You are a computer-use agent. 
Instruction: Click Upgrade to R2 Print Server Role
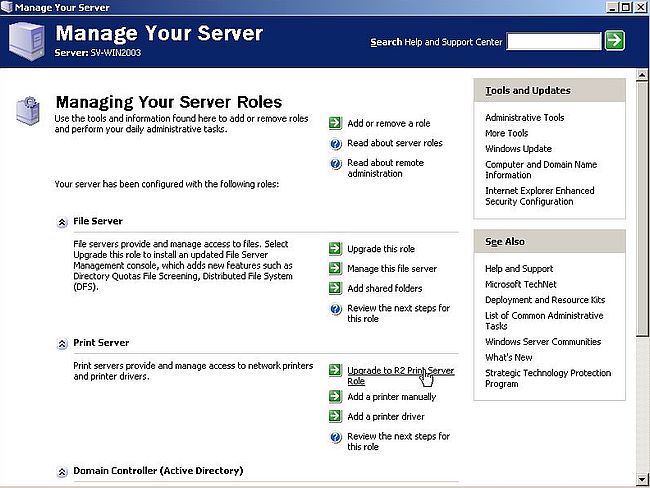click(x=400, y=376)
